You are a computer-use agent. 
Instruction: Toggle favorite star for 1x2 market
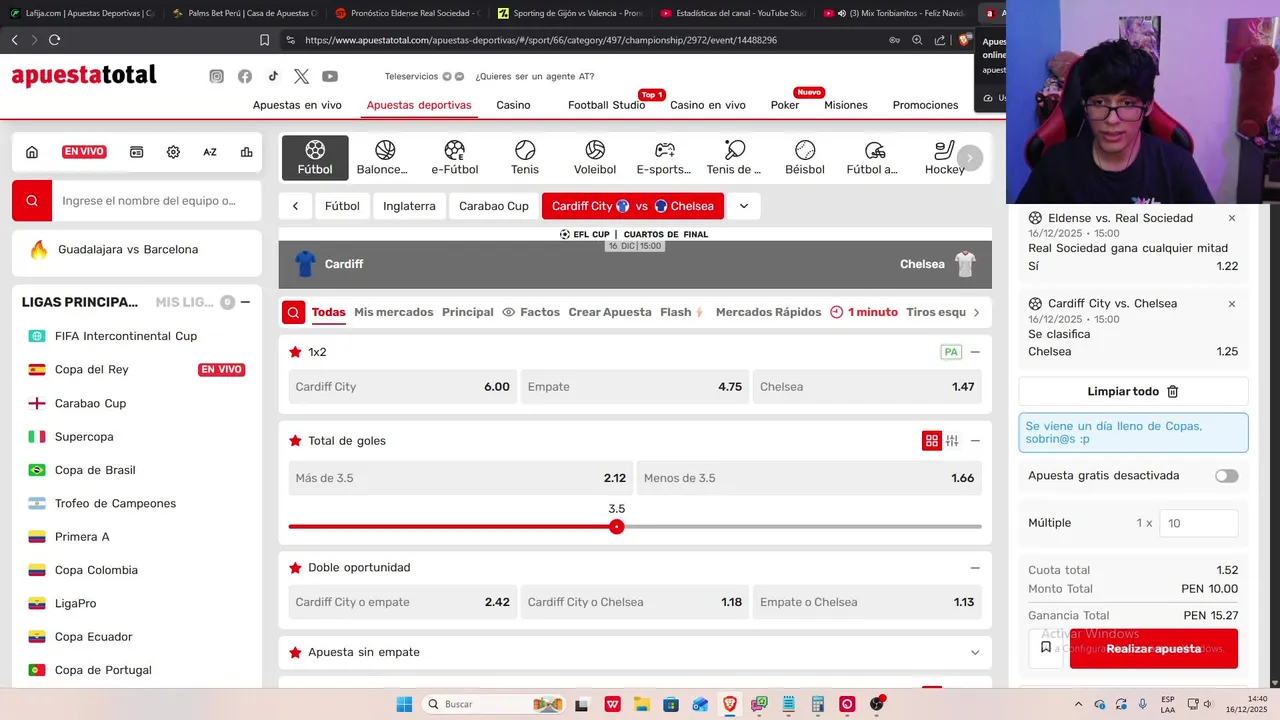pos(295,352)
